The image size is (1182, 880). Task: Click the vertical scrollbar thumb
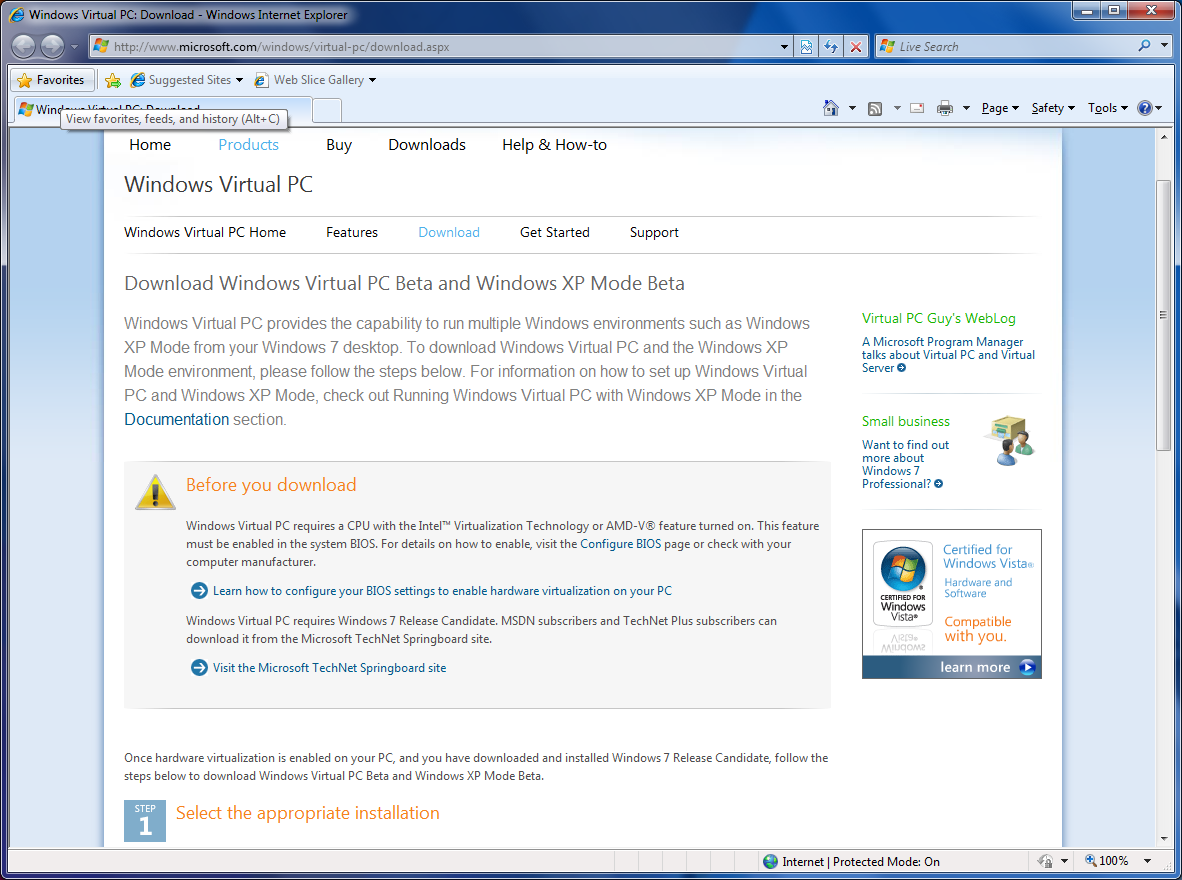[x=1163, y=315]
